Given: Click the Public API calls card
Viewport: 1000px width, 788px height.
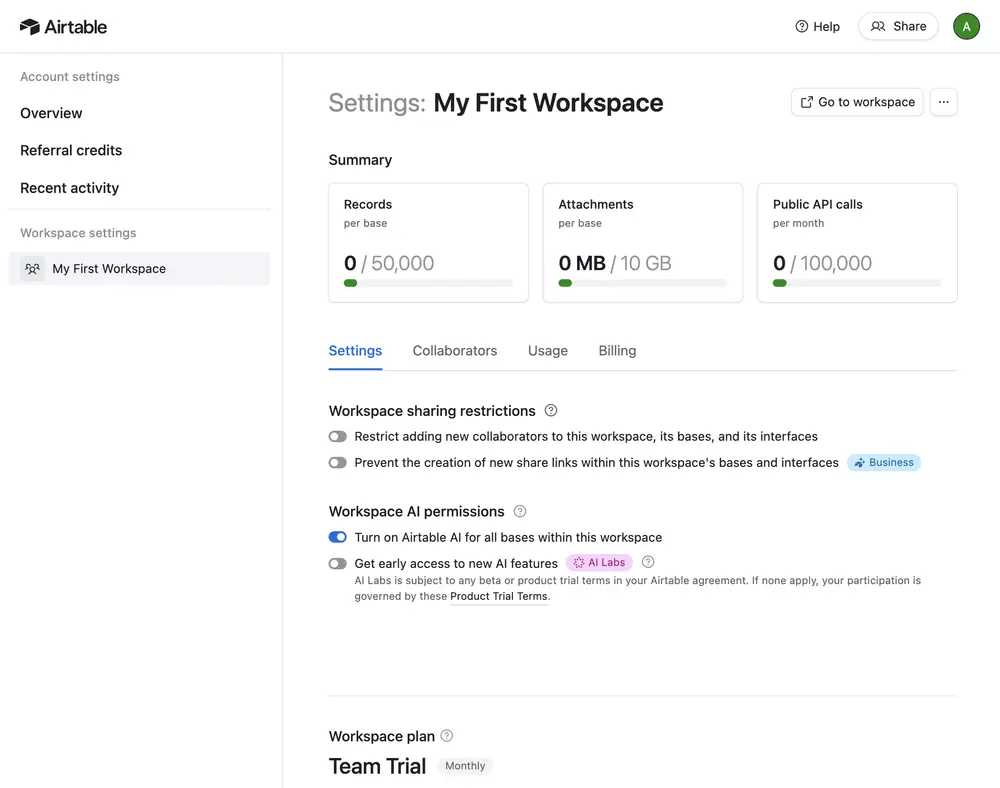Looking at the screenshot, I should click(x=857, y=243).
